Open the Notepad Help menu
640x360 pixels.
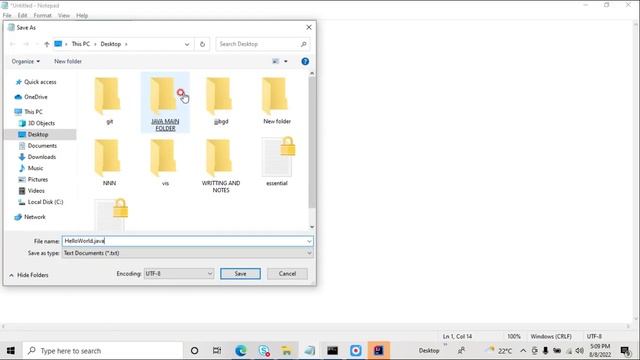tap(82, 16)
